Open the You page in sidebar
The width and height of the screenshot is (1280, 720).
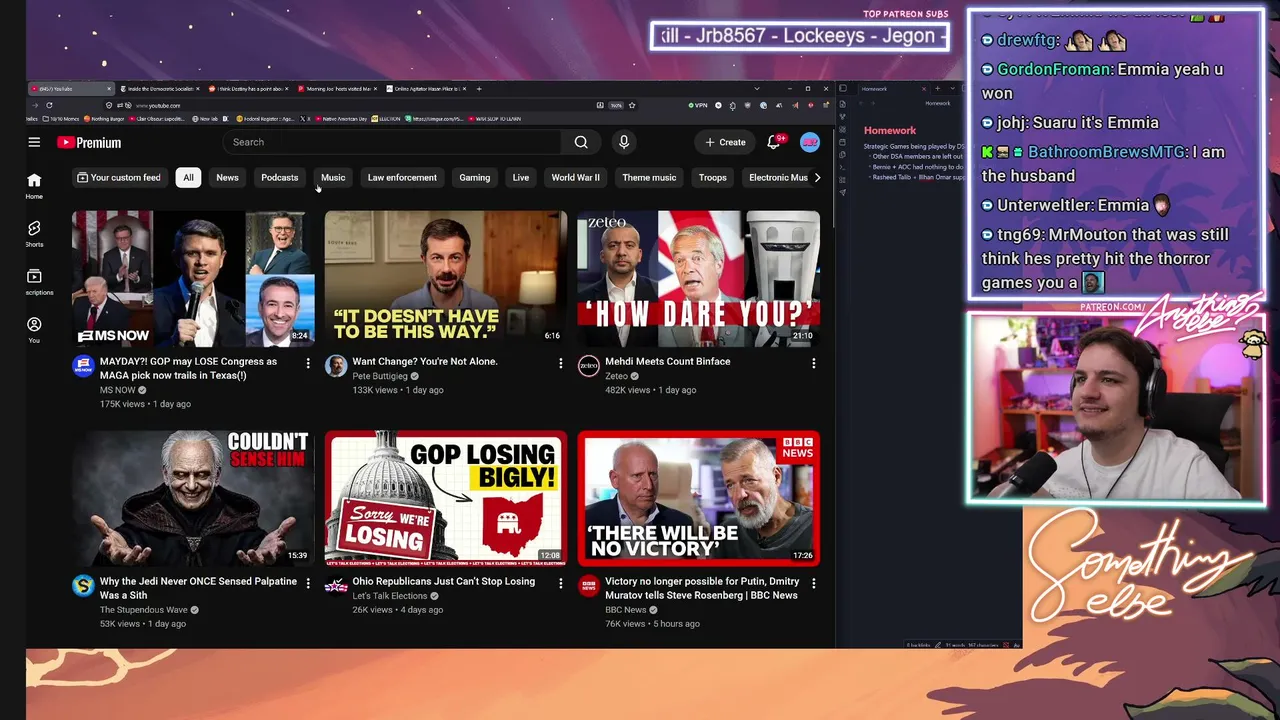pyautogui.click(x=34, y=329)
